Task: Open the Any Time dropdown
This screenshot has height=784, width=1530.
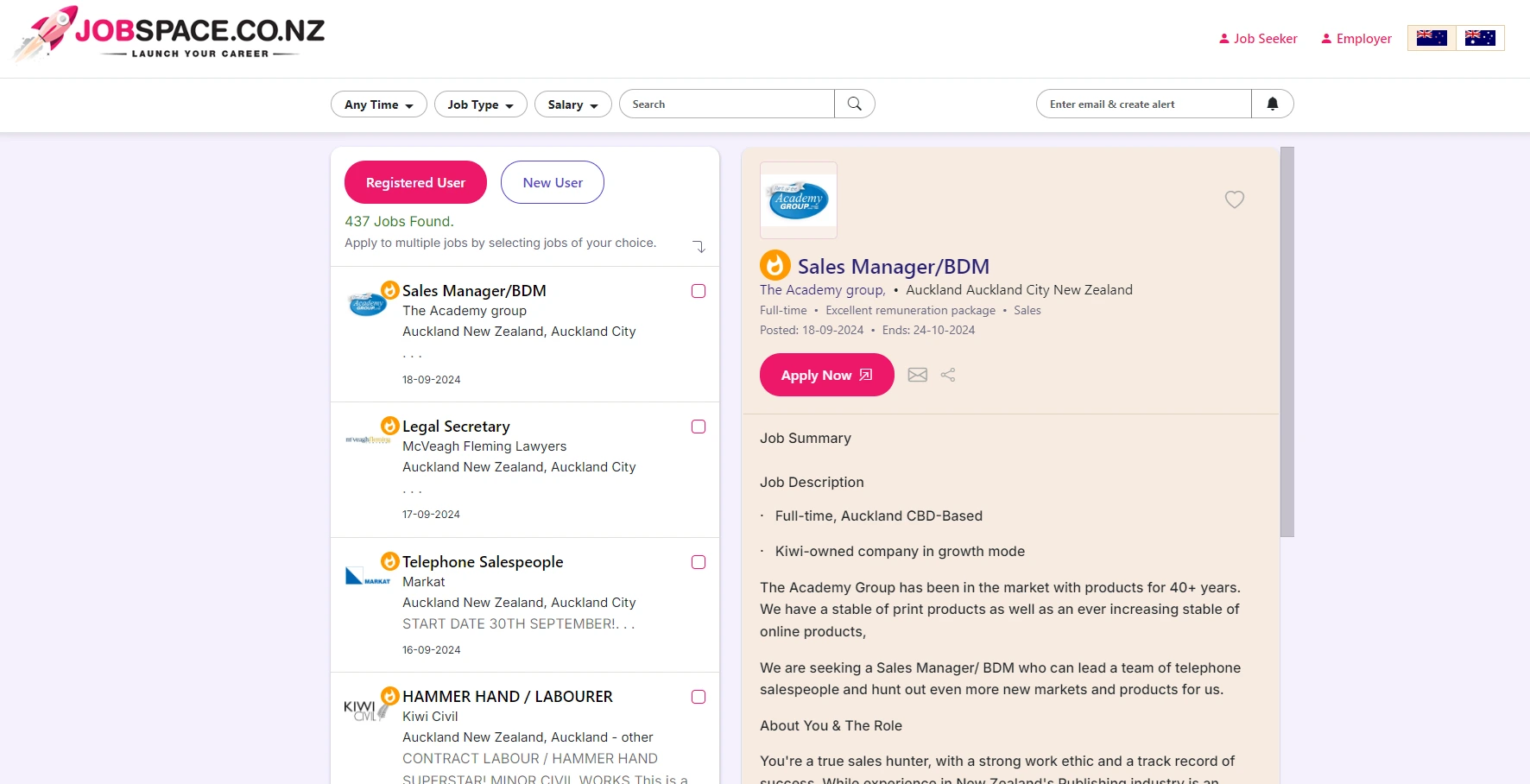Action: tap(379, 104)
